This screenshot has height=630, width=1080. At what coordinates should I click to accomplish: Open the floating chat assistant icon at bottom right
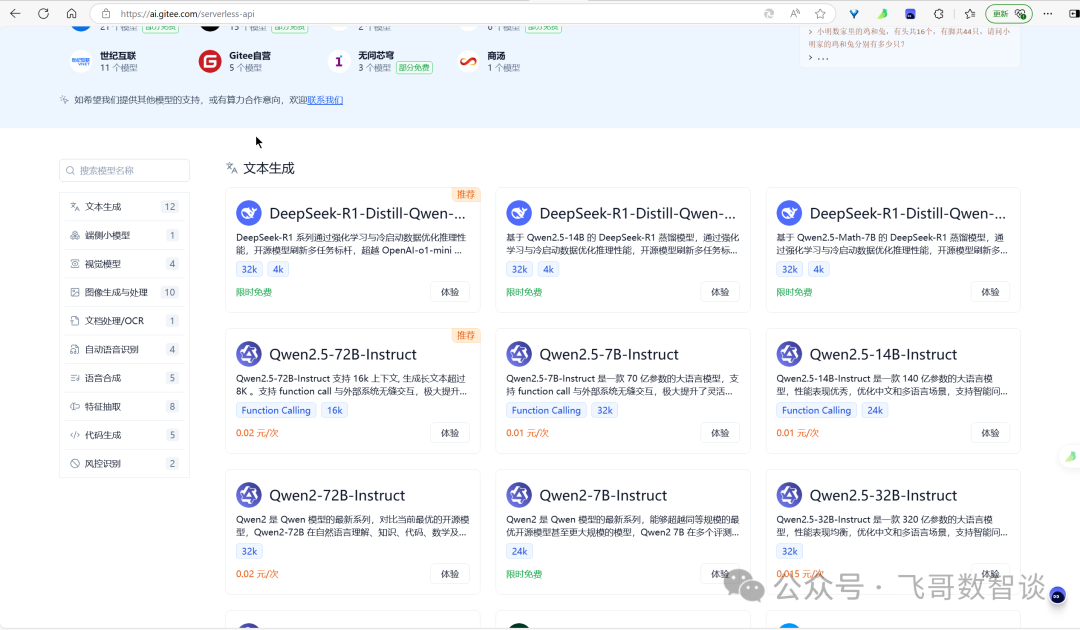point(1057,596)
